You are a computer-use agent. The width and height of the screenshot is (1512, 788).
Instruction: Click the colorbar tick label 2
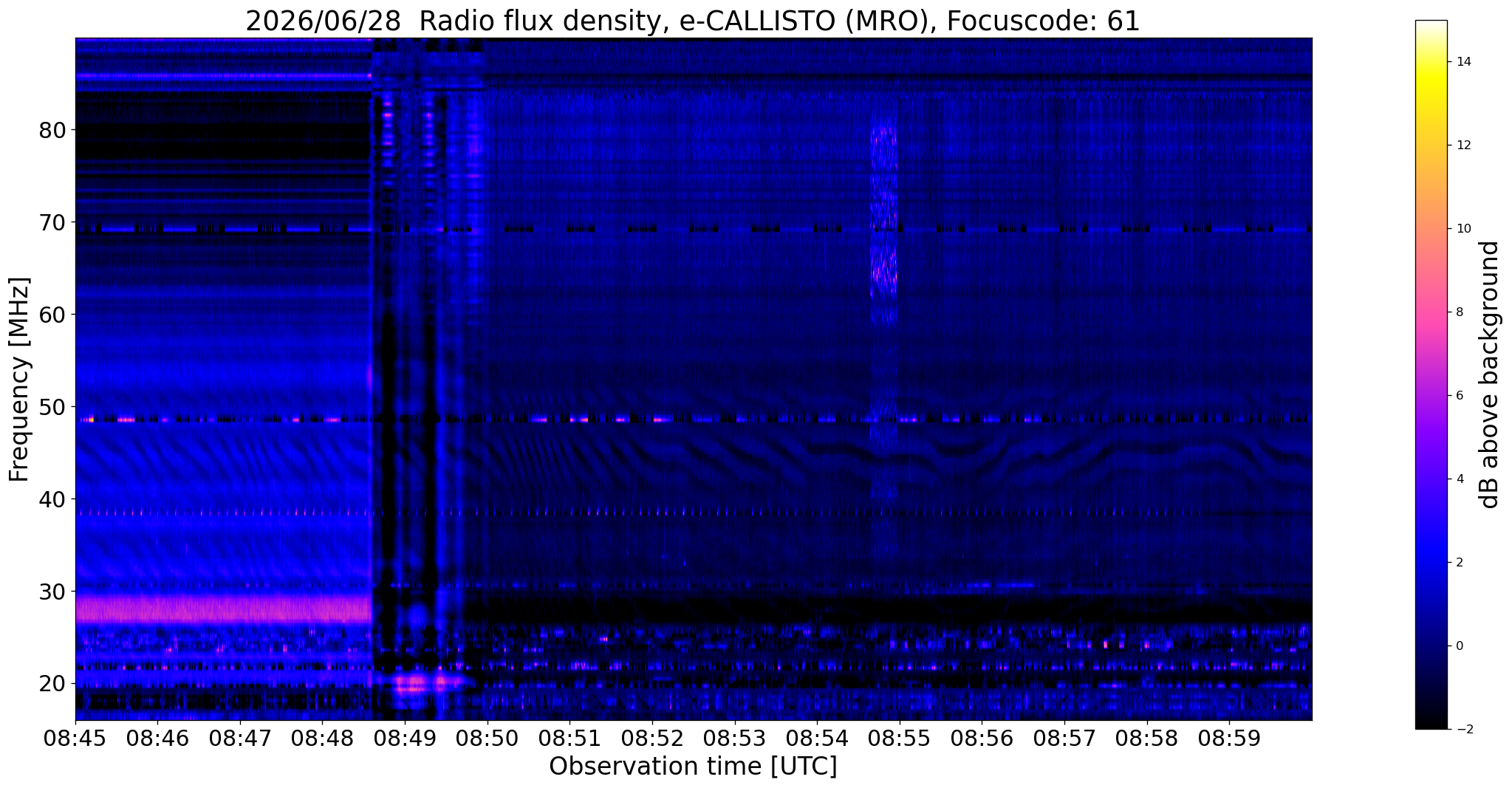(1458, 563)
